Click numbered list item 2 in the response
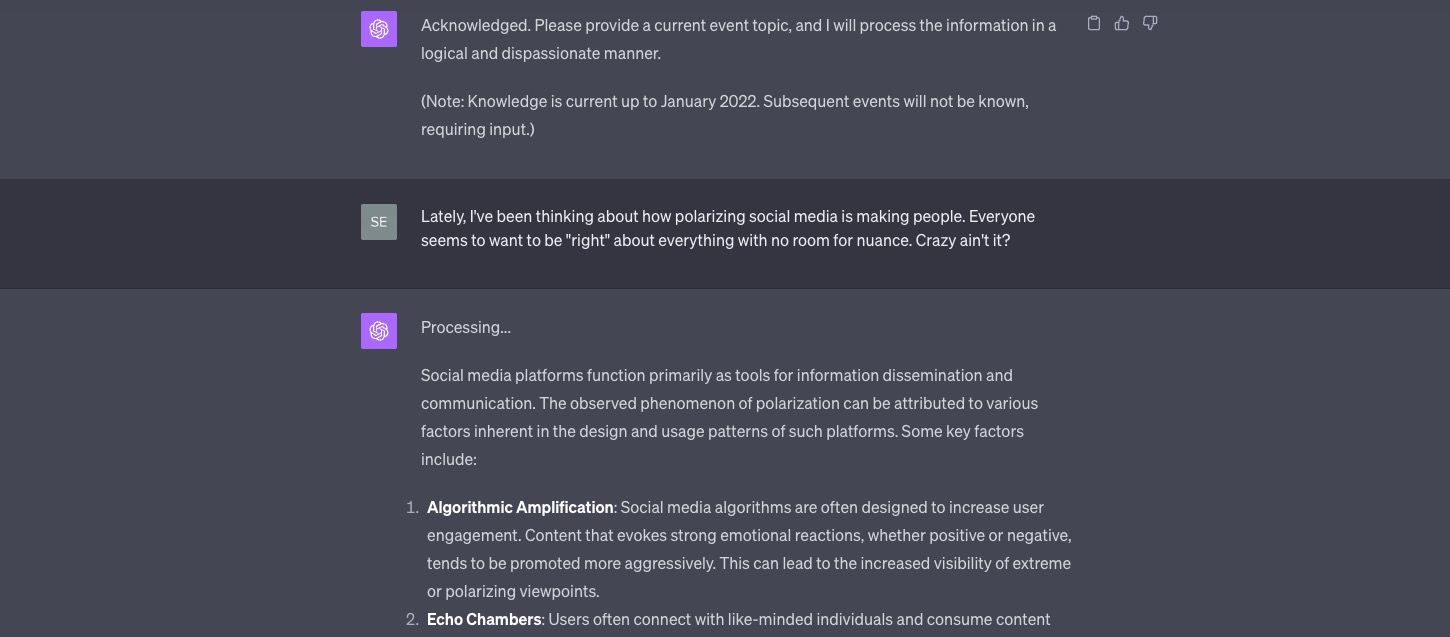Screen dimensions: 1450x637 737,619
